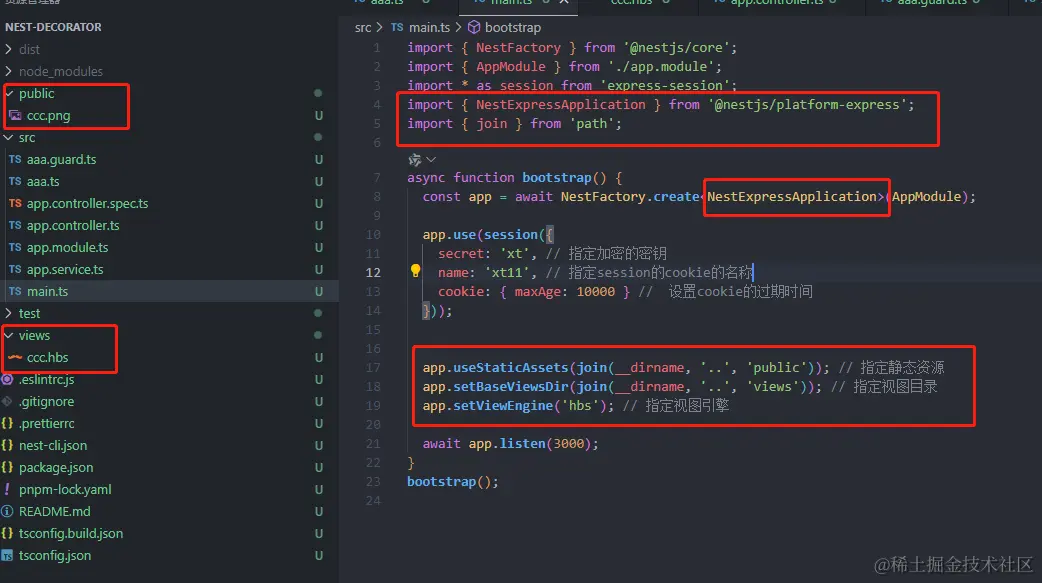
Task: Collapse the NEST-DECORATOR explorer section header
Action: pyautogui.click(x=53, y=27)
